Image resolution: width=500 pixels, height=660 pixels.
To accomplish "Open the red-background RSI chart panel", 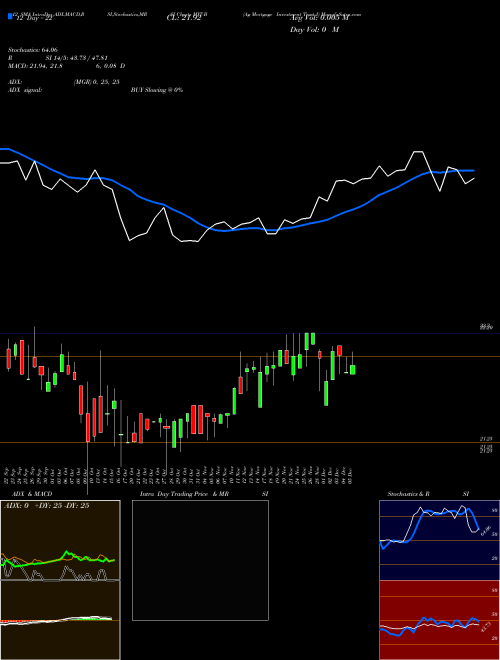I will point(439,620).
